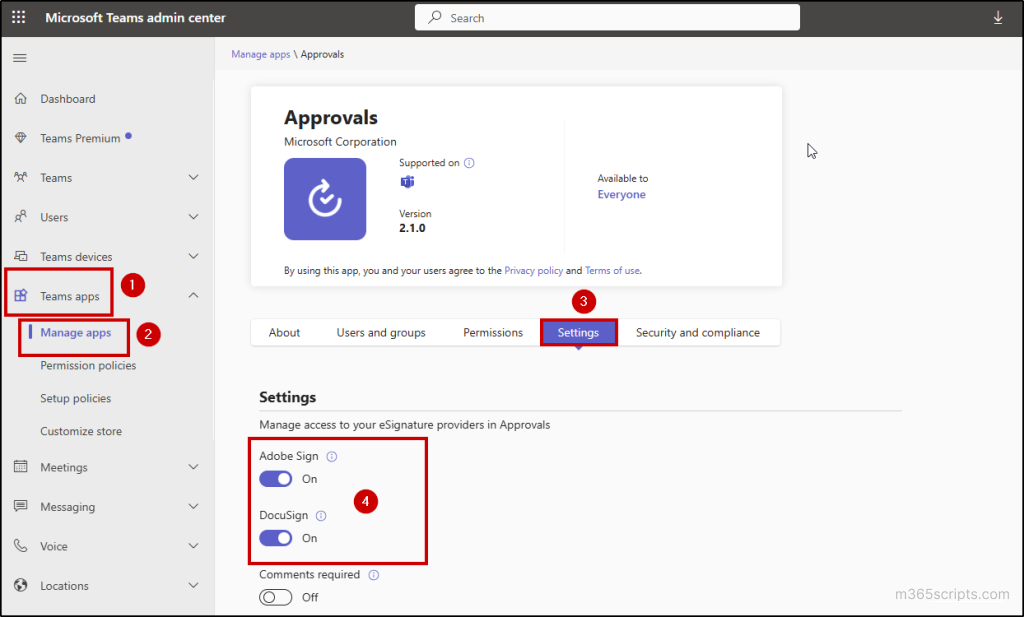
Task: Click the Supported on info icon
Action: 469,163
